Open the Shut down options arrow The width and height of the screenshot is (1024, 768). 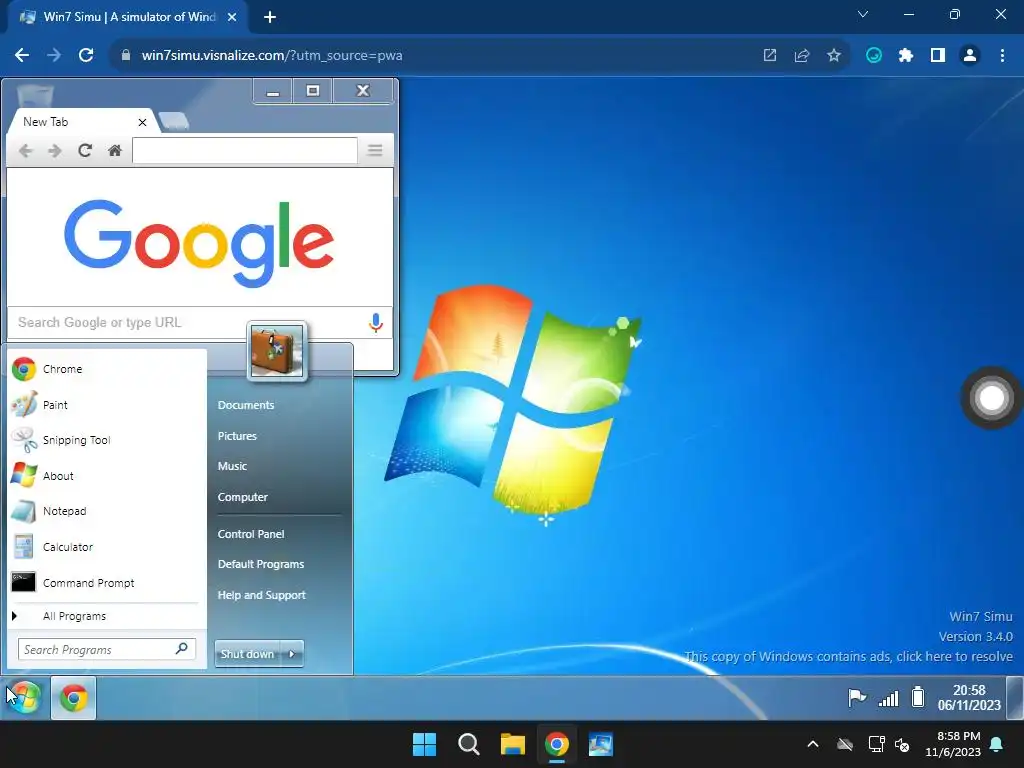point(292,654)
